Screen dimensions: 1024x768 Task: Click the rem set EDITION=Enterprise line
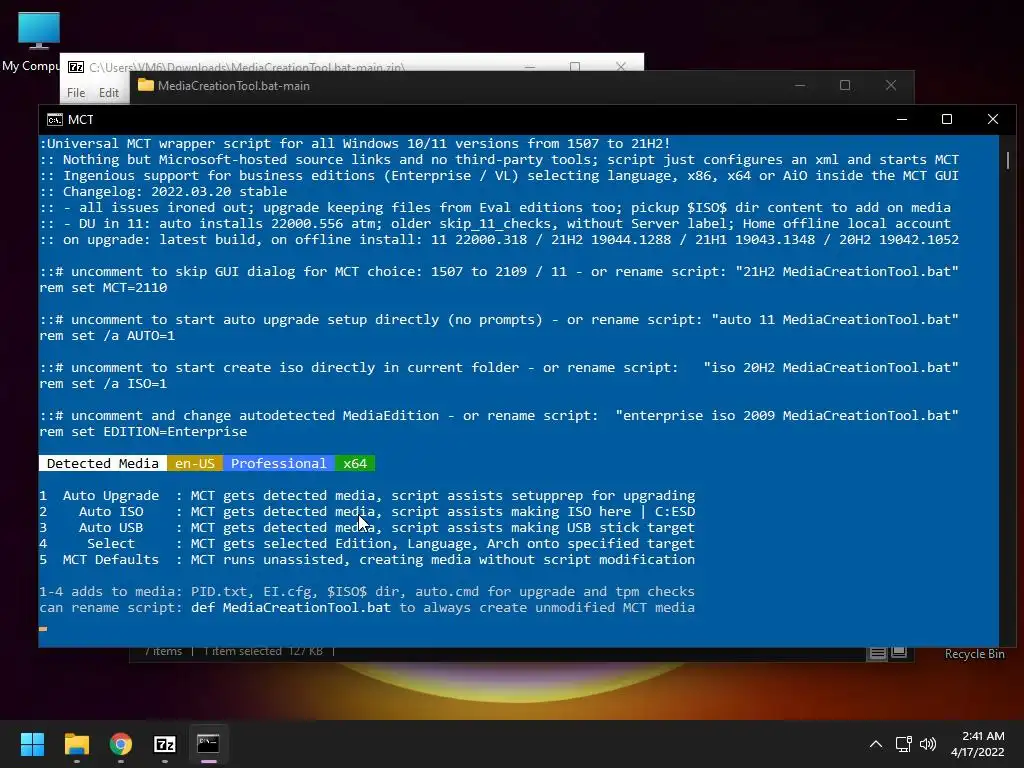coord(143,432)
